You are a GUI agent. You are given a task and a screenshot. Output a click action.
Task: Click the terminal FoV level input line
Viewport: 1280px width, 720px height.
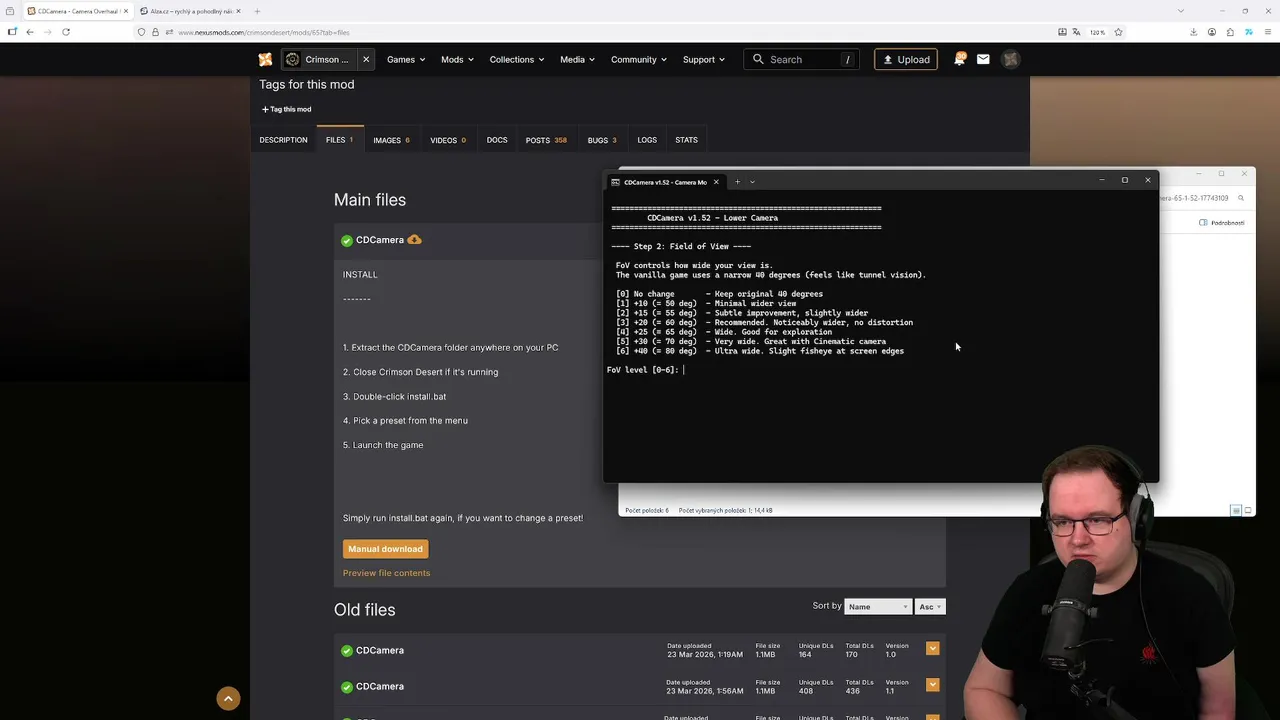646,370
